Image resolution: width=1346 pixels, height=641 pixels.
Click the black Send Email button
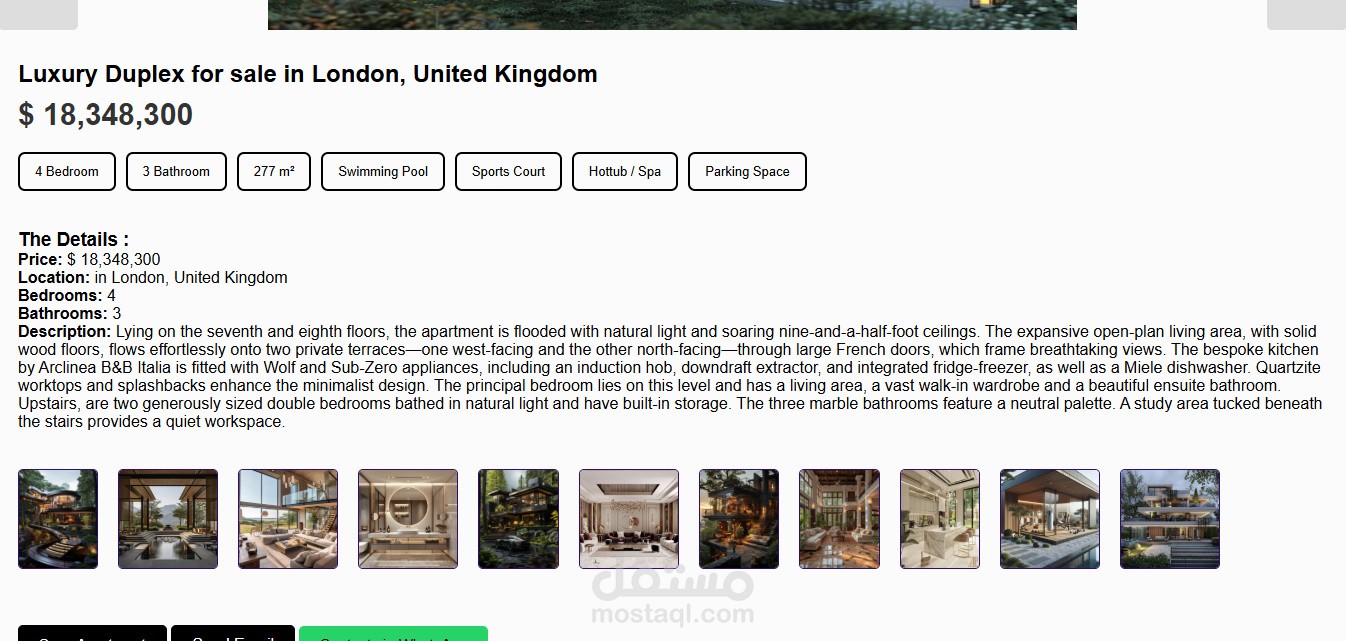click(x=233, y=634)
